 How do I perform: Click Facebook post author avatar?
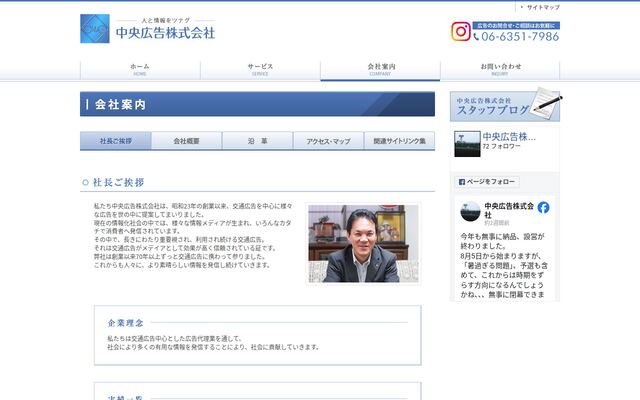point(470,211)
